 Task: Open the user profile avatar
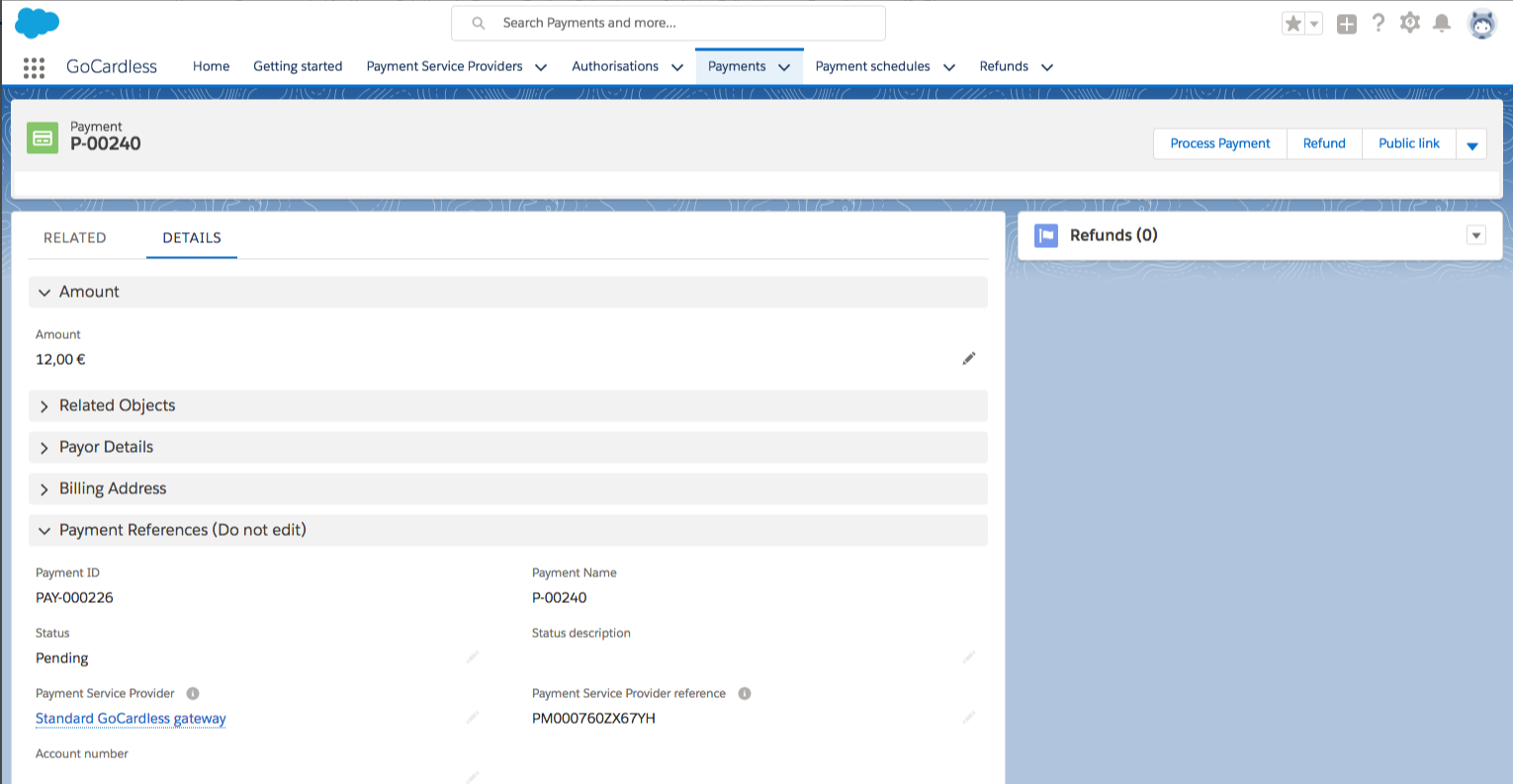[x=1481, y=24]
